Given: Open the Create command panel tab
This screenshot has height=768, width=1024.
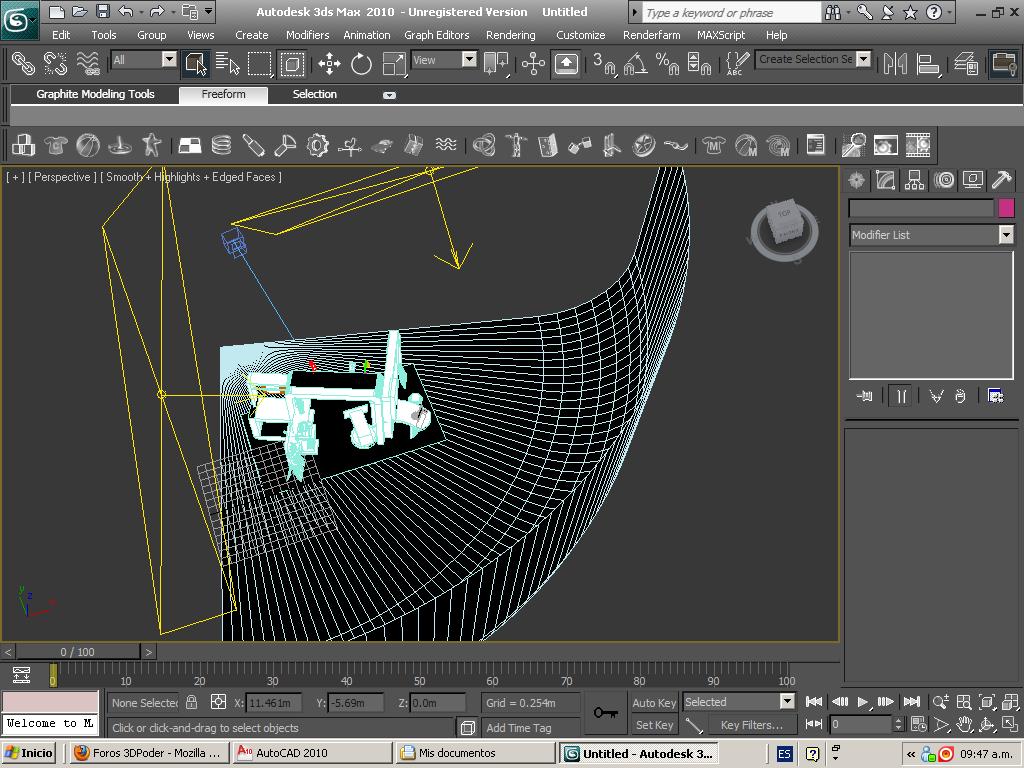Looking at the screenshot, I should [856, 180].
